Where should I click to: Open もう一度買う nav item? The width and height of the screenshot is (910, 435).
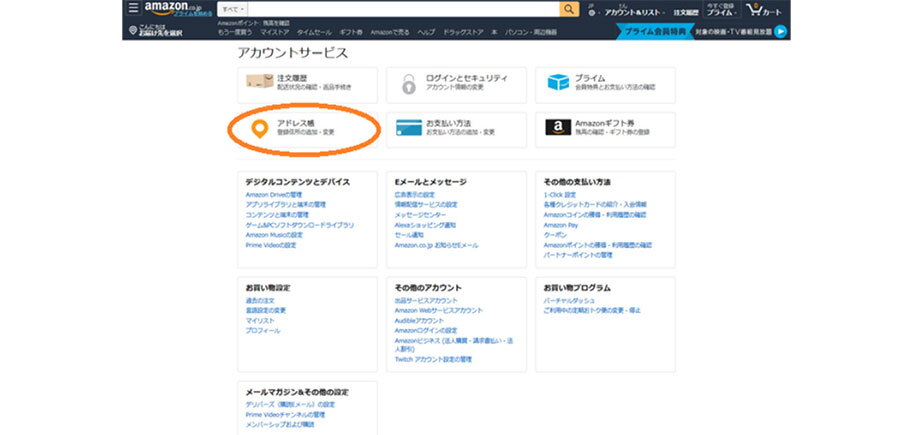tap(235, 32)
